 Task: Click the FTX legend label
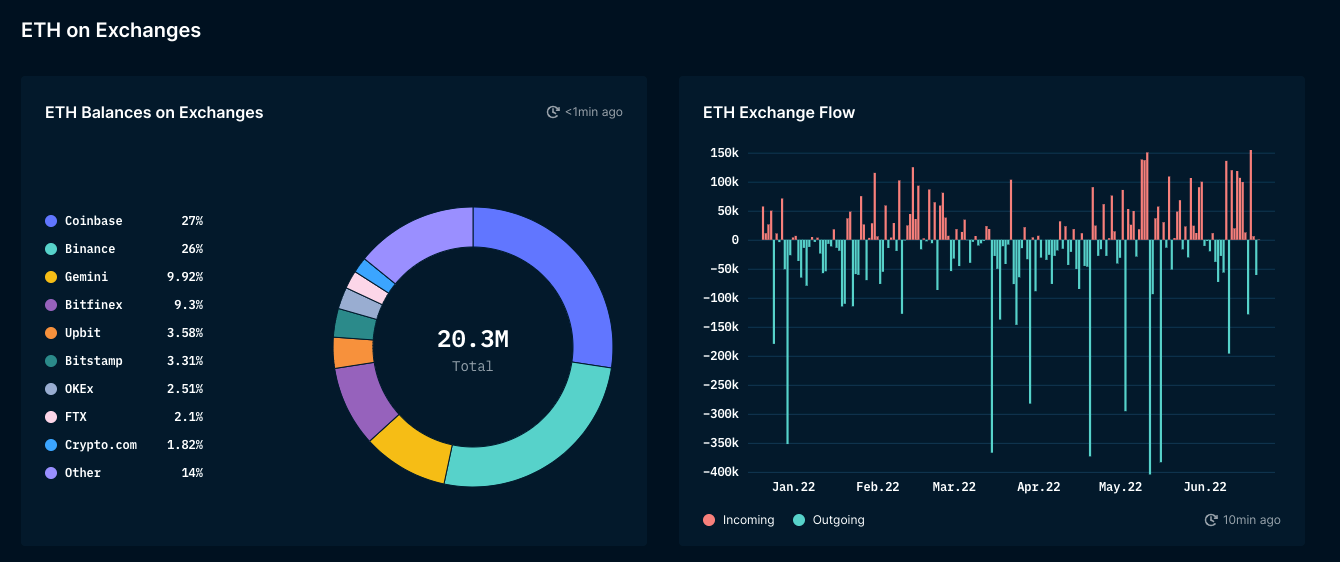pyautogui.click(x=76, y=417)
